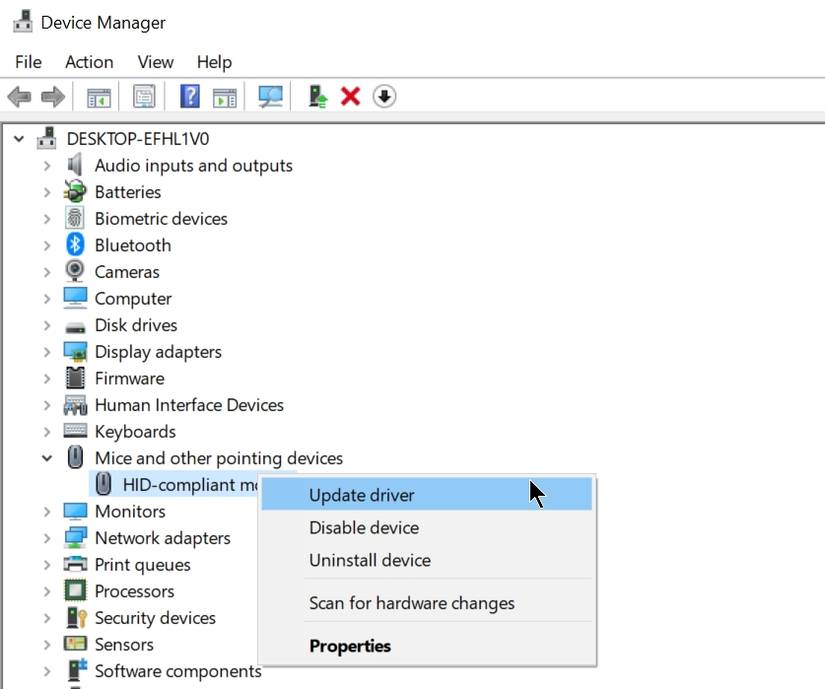Open the Action menu
Image resolution: width=825 pixels, height=689 pixels.
pyautogui.click(x=89, y=62)
